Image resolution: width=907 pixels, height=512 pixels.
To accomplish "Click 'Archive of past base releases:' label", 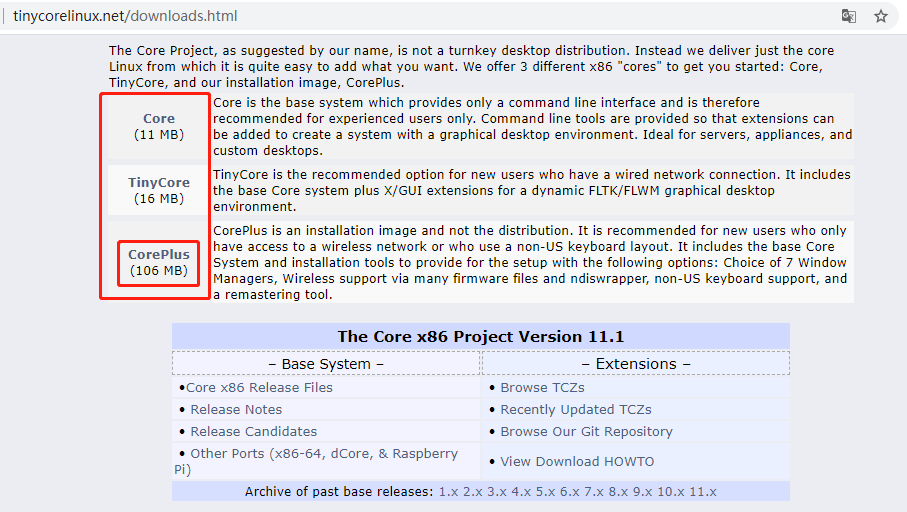I will tap(339, 492).
